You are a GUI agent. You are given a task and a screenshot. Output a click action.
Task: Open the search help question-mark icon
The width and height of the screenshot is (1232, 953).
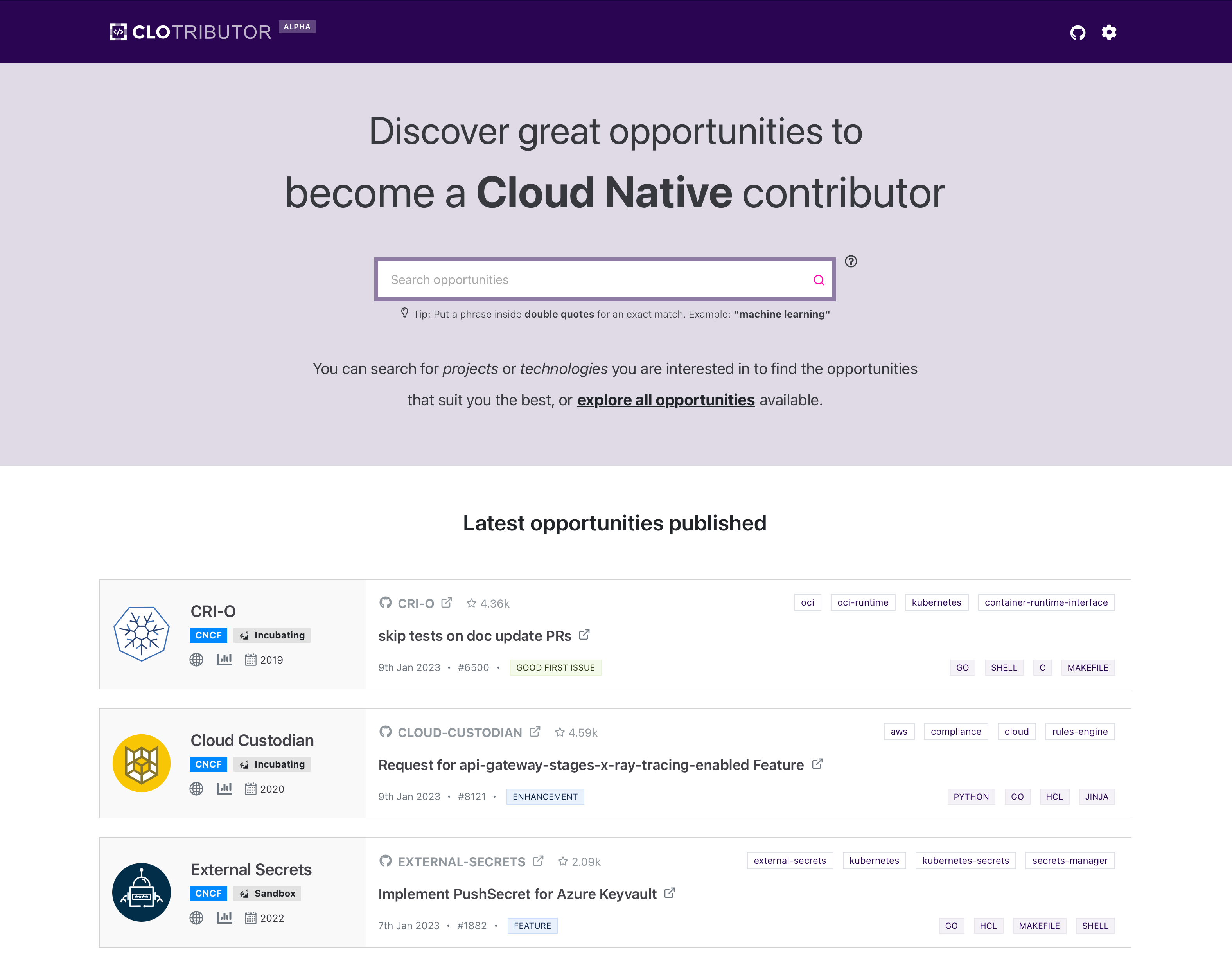851,261
